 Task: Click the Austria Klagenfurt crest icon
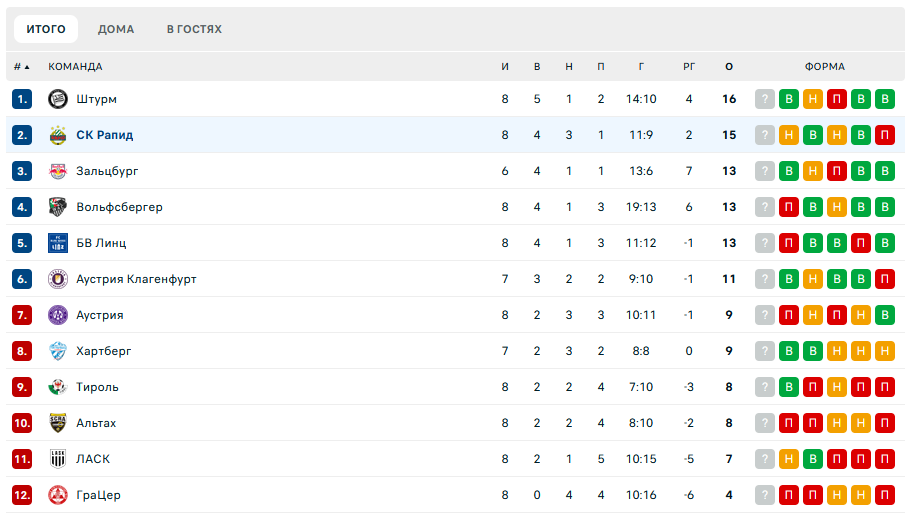coord(57,279)
